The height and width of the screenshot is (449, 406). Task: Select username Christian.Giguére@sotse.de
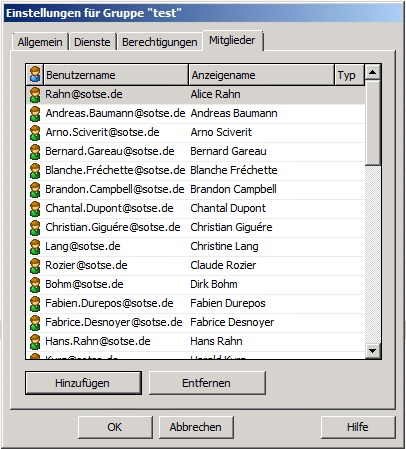pyautogui.click(x=113, y=227)
